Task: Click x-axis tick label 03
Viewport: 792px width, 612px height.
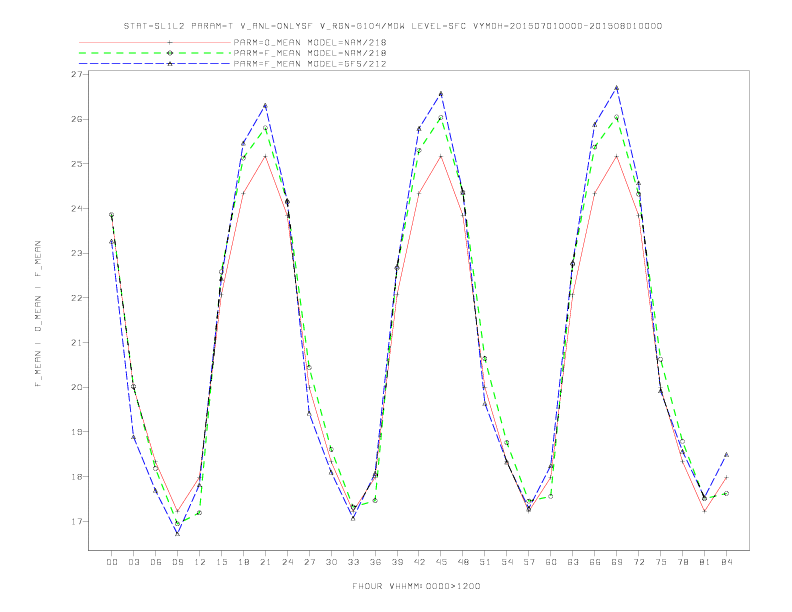Action: coord(134,562)
